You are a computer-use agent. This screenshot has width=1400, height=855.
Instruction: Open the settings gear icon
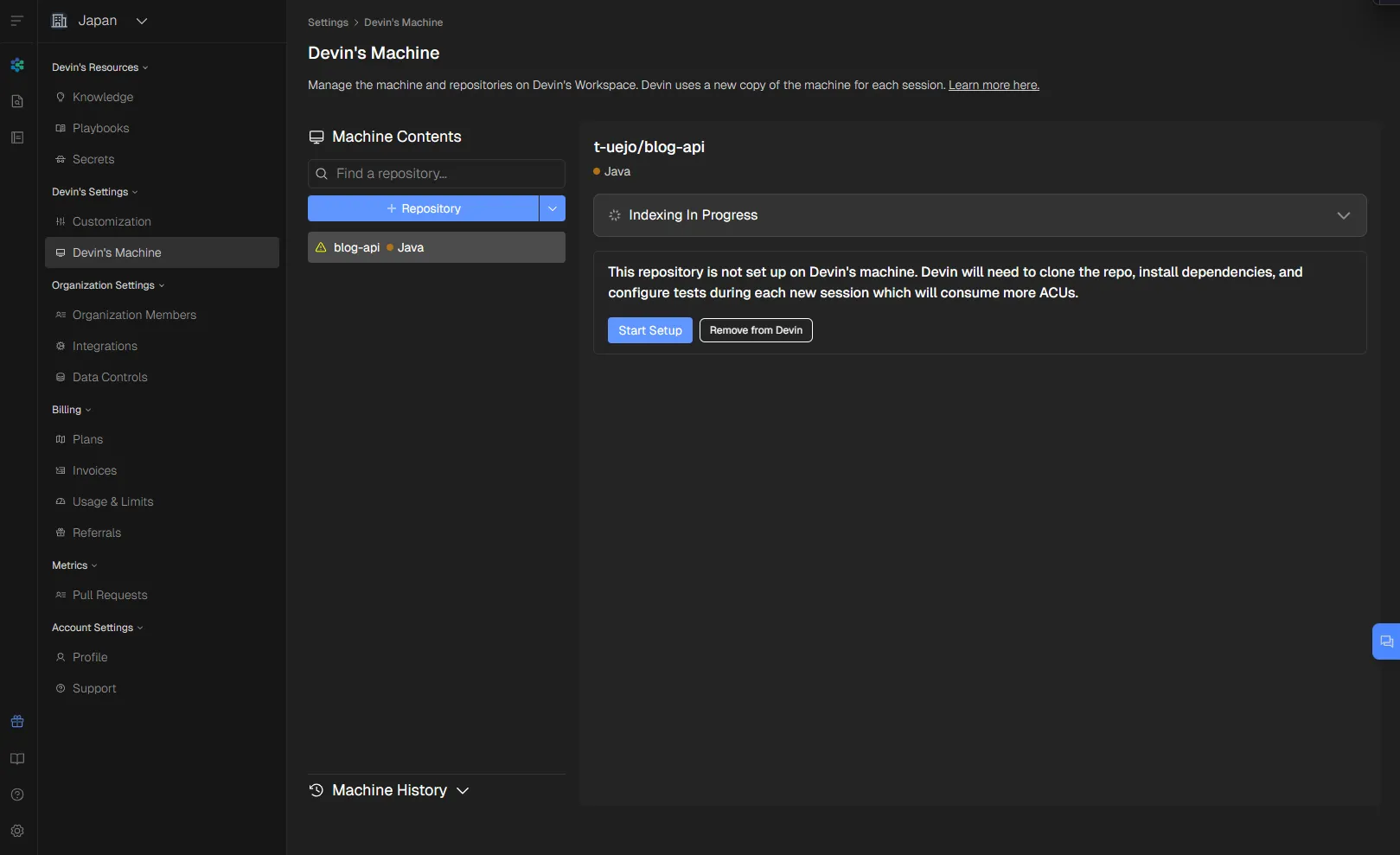(x=17, y=831)
